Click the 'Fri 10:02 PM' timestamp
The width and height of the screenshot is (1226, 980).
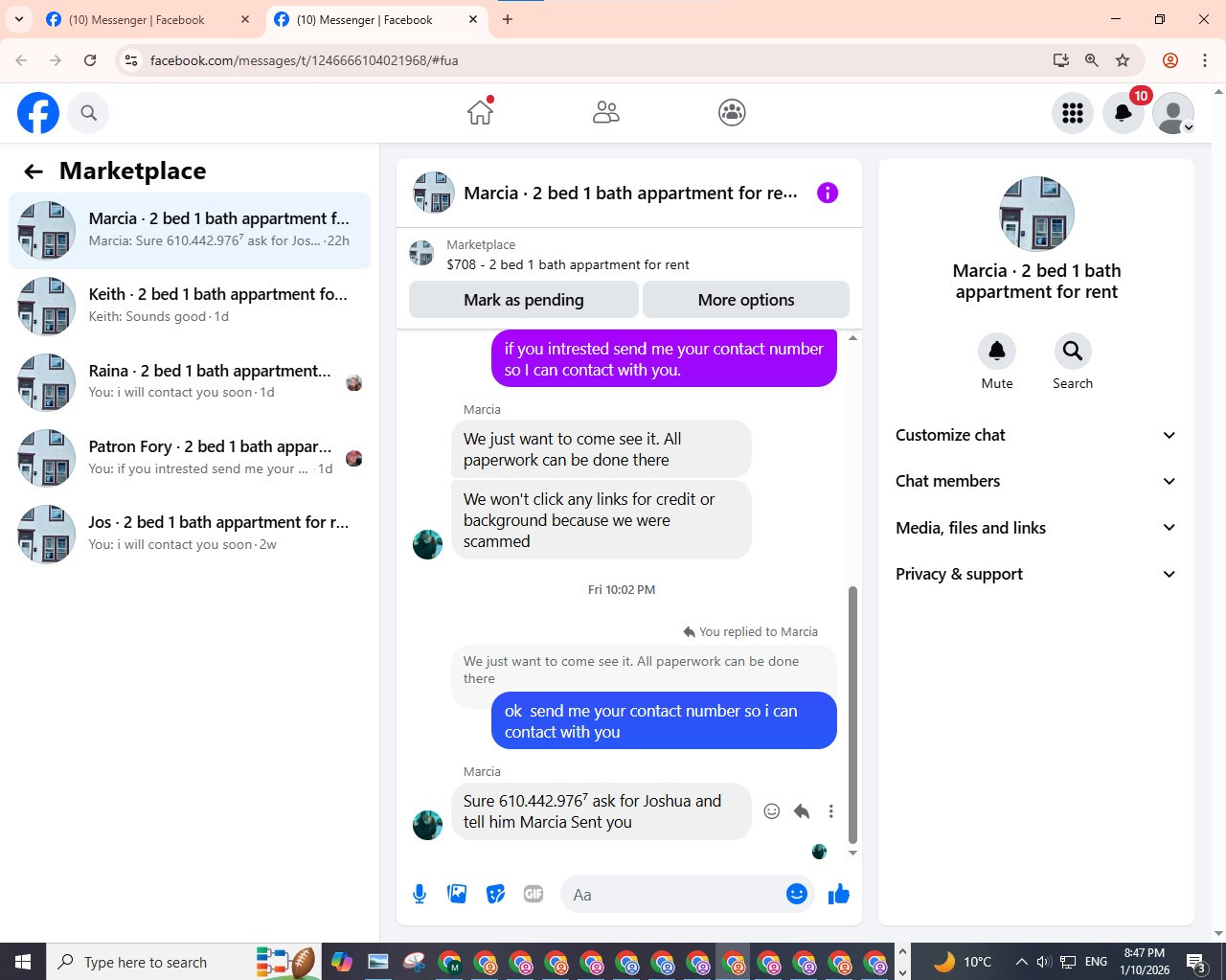click(622, 590)
